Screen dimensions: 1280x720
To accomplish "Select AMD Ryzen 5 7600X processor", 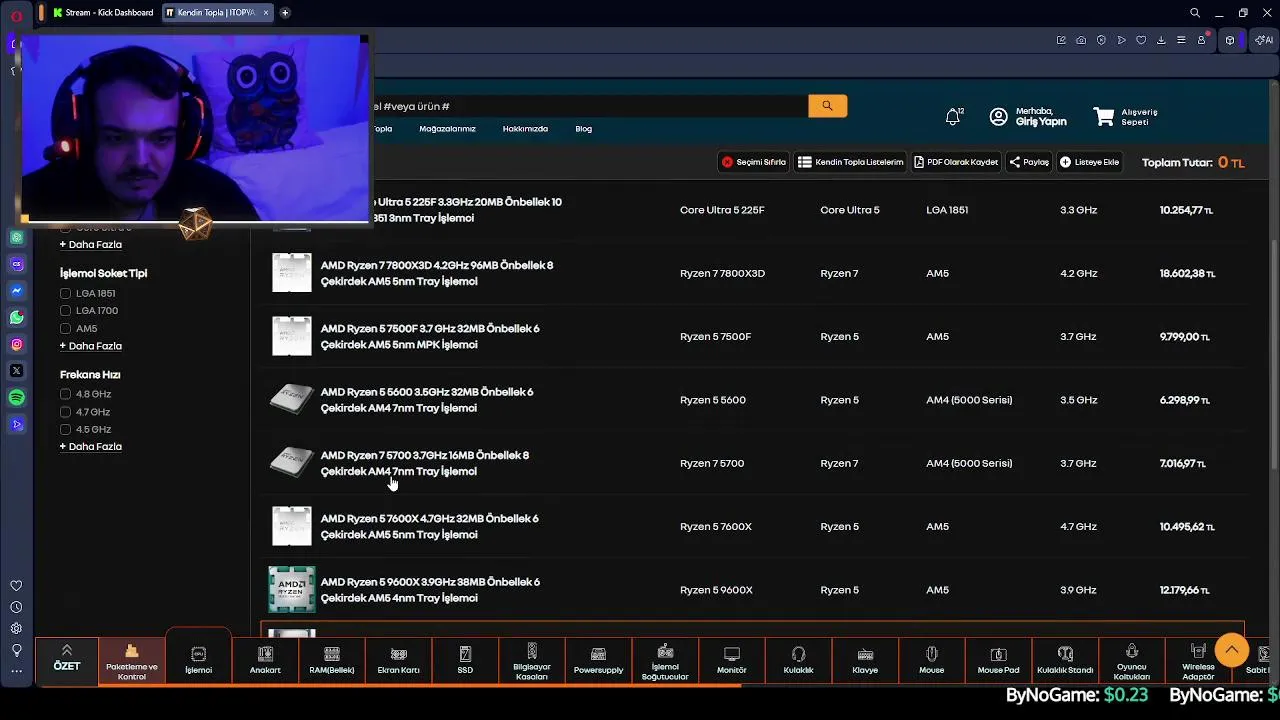I will pyautogui.click(x=430, y=527).
